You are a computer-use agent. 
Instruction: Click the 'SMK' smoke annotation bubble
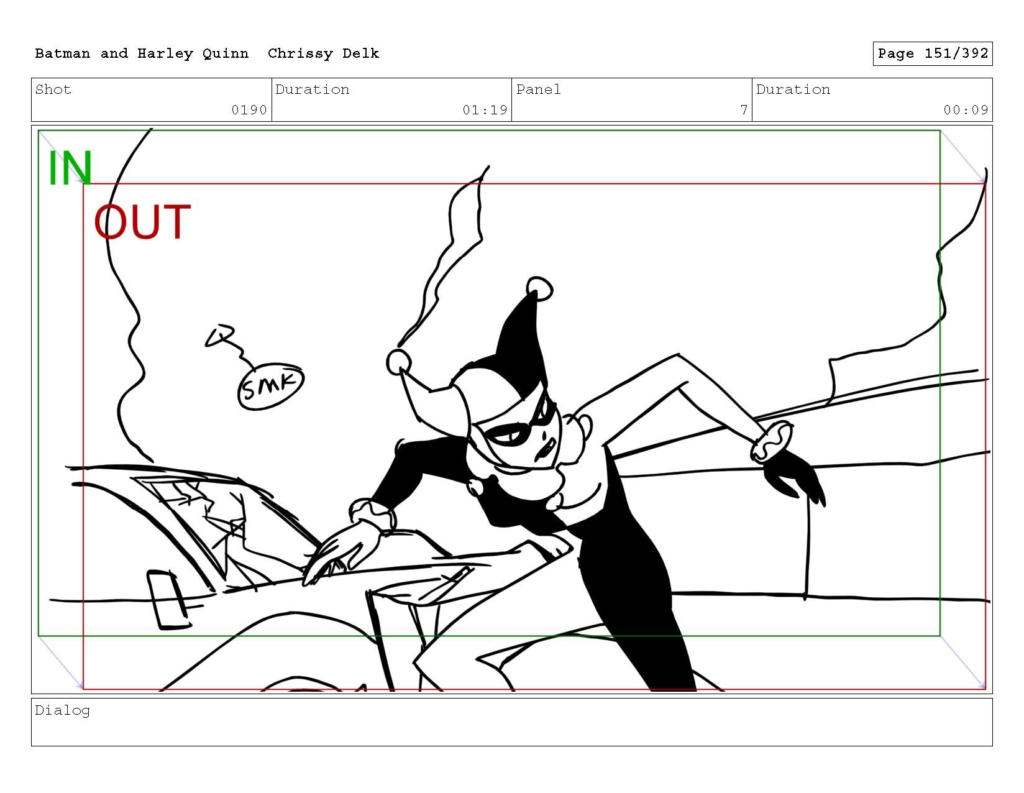[270, 387]
